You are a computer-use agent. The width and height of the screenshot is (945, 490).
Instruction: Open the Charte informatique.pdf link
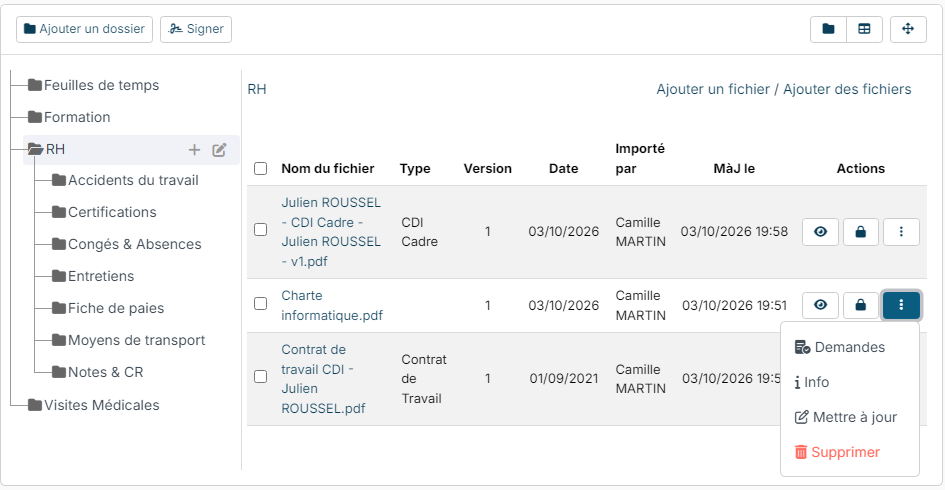tap(332, 306)
